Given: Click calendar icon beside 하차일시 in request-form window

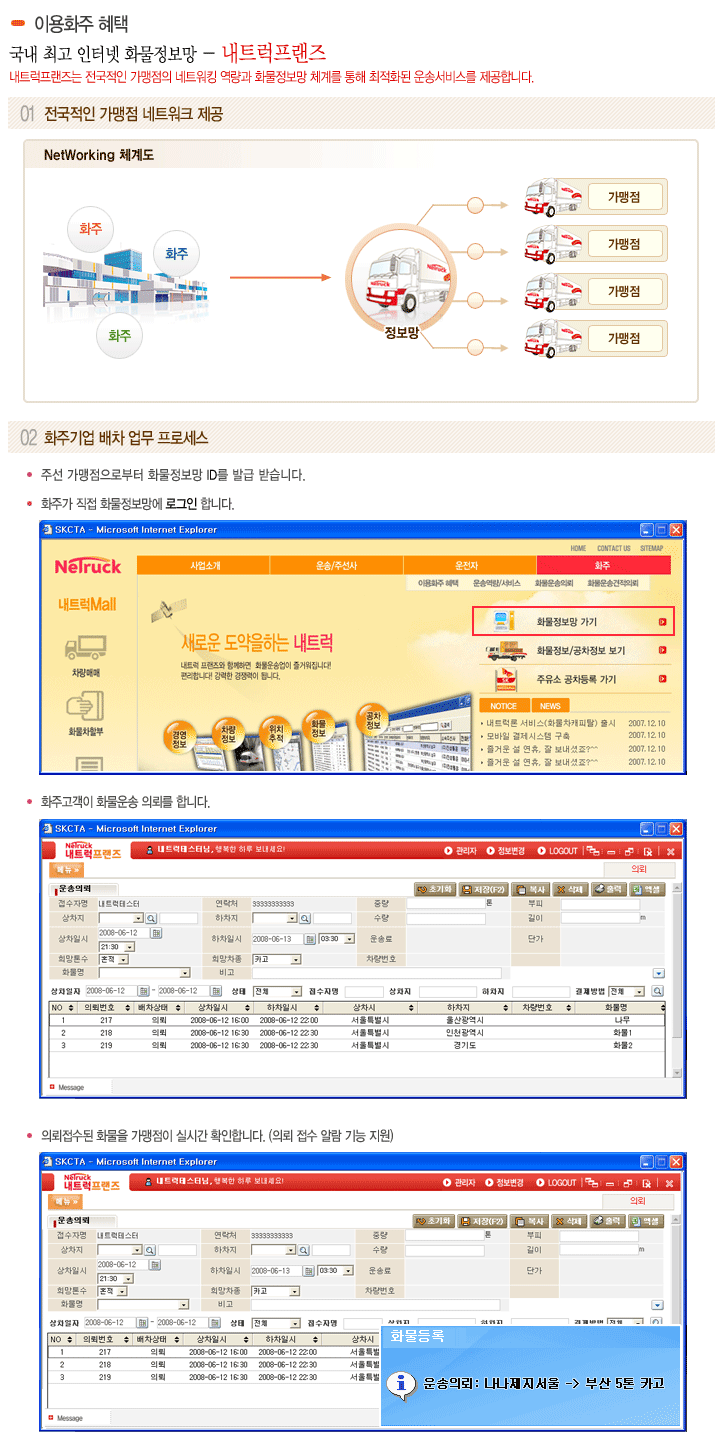Looking at the screenshot, I should [x=309, y=939].
